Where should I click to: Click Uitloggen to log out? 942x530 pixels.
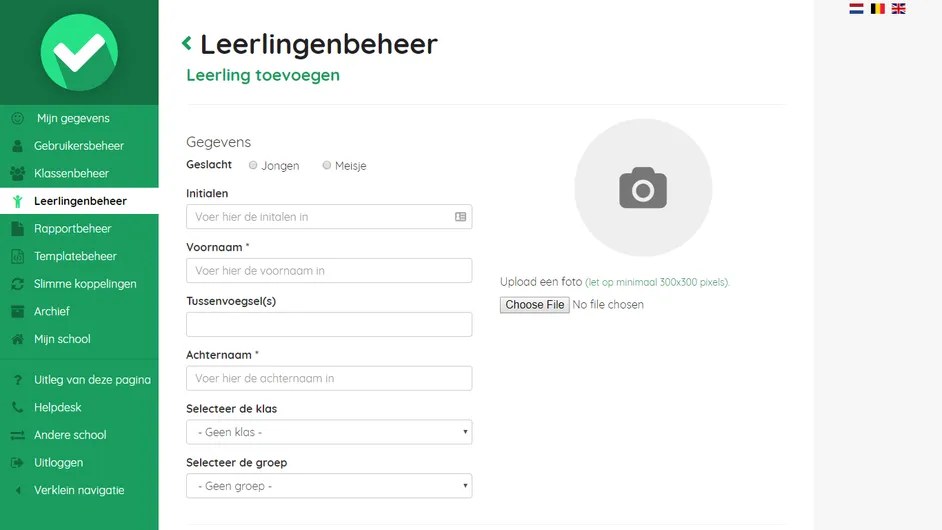pos(79,463)
